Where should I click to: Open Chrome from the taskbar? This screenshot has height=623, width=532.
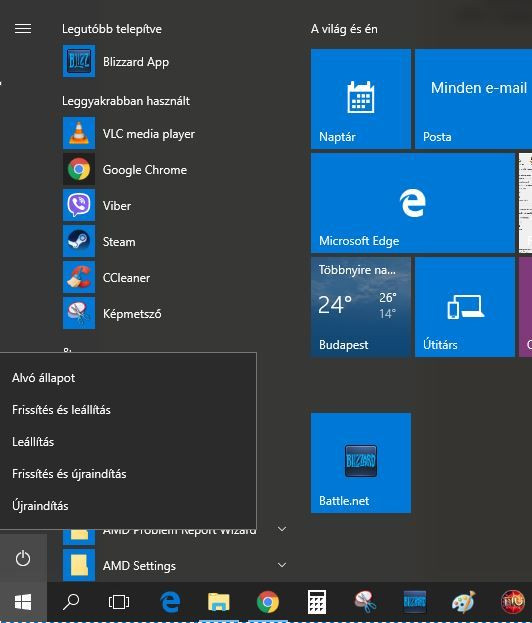click(268, 602)
